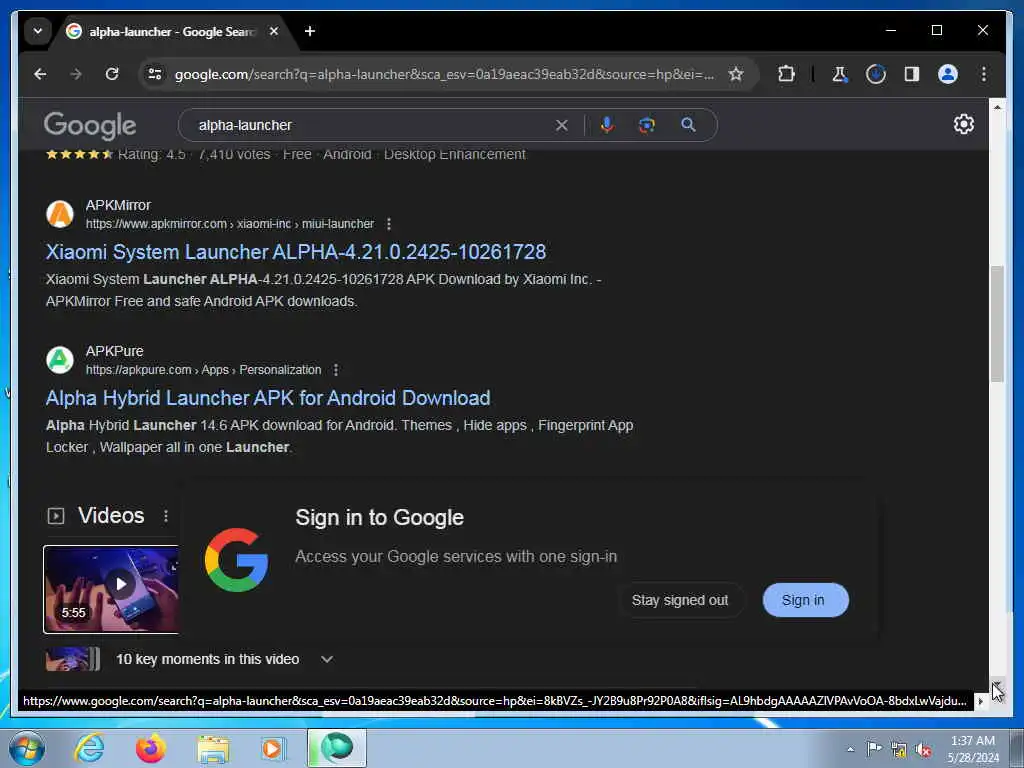Screen dimensions: 1024x768
Task: Open the Chrome profile avatar
Action: [948, 74]
